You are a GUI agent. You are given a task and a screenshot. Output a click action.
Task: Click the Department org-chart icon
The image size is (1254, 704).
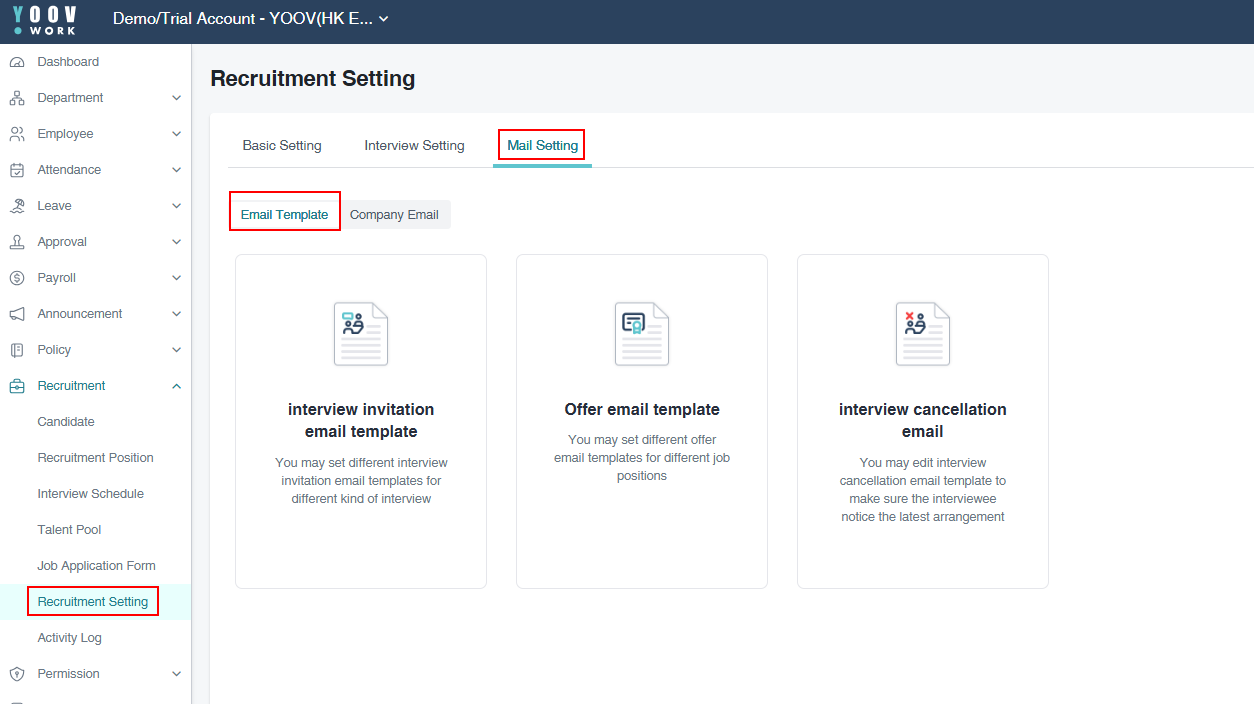click(x=16, y=98)
